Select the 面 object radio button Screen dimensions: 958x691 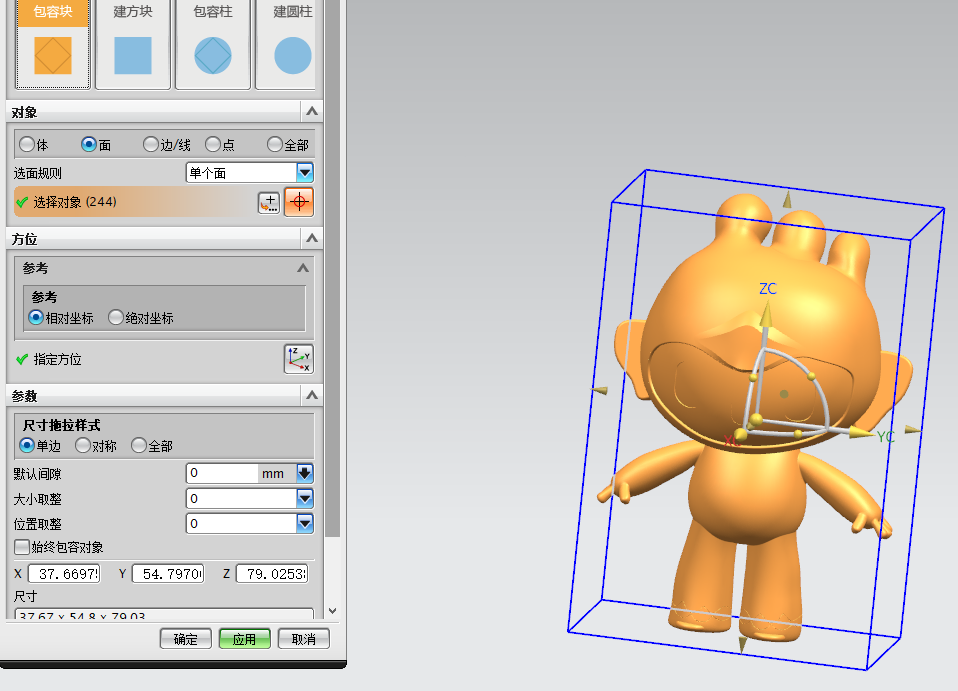pos(89,145)
